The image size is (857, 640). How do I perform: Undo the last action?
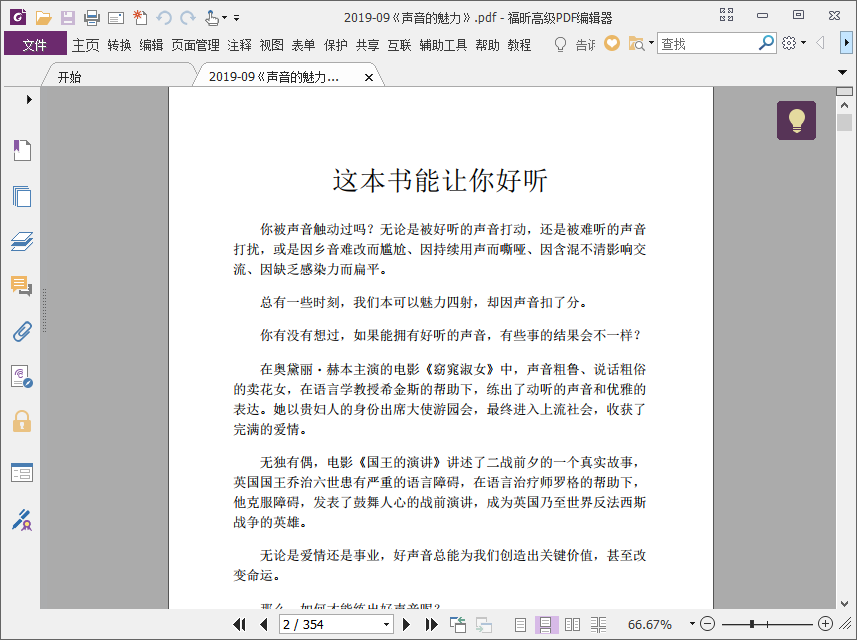164,18
